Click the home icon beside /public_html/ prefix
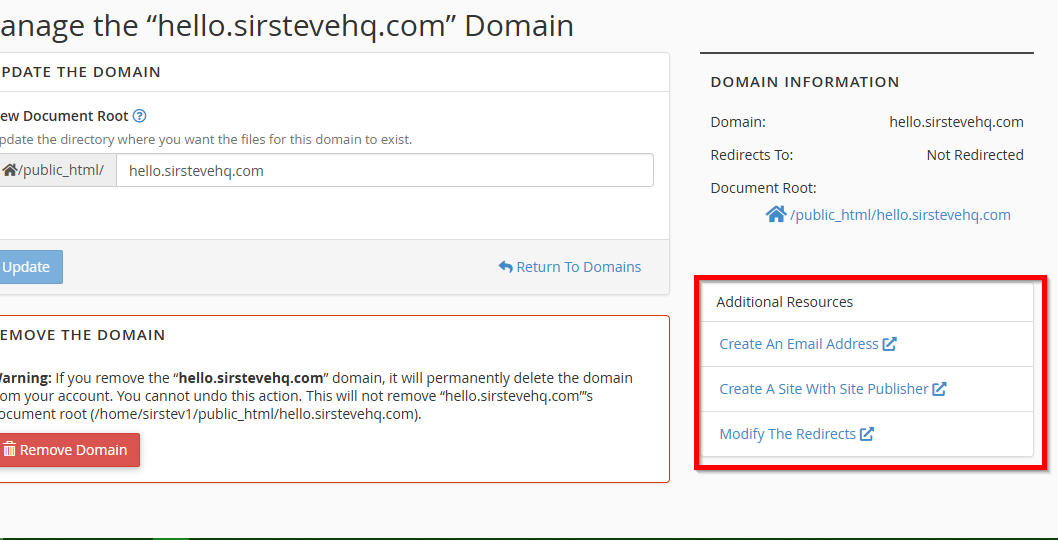This screenshot has height=540, width=1058. [x=9, y=170]
